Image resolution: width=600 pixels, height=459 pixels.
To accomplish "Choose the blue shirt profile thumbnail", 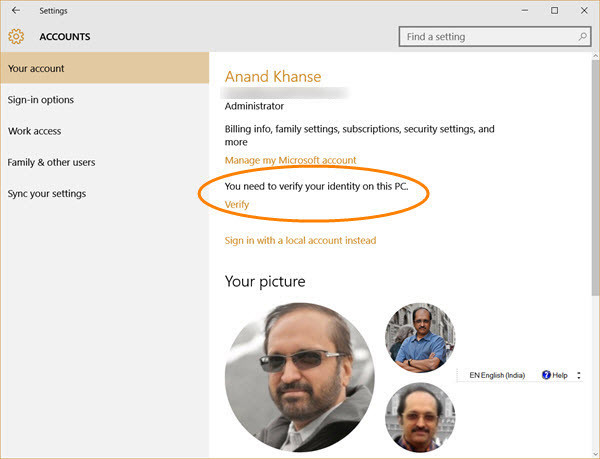I will [x=420, y=338].
